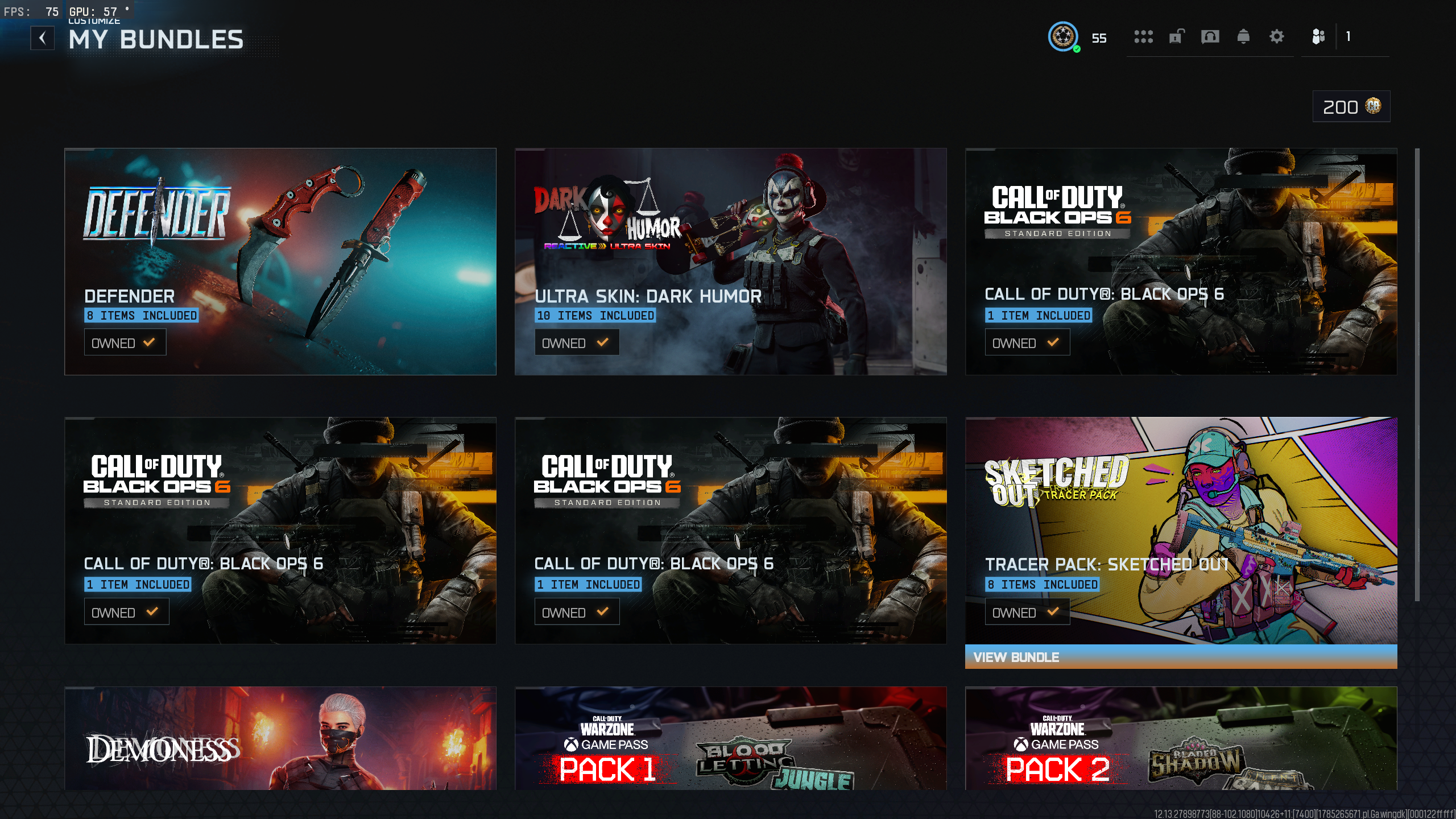Open the party members icon

[1318, 37]
